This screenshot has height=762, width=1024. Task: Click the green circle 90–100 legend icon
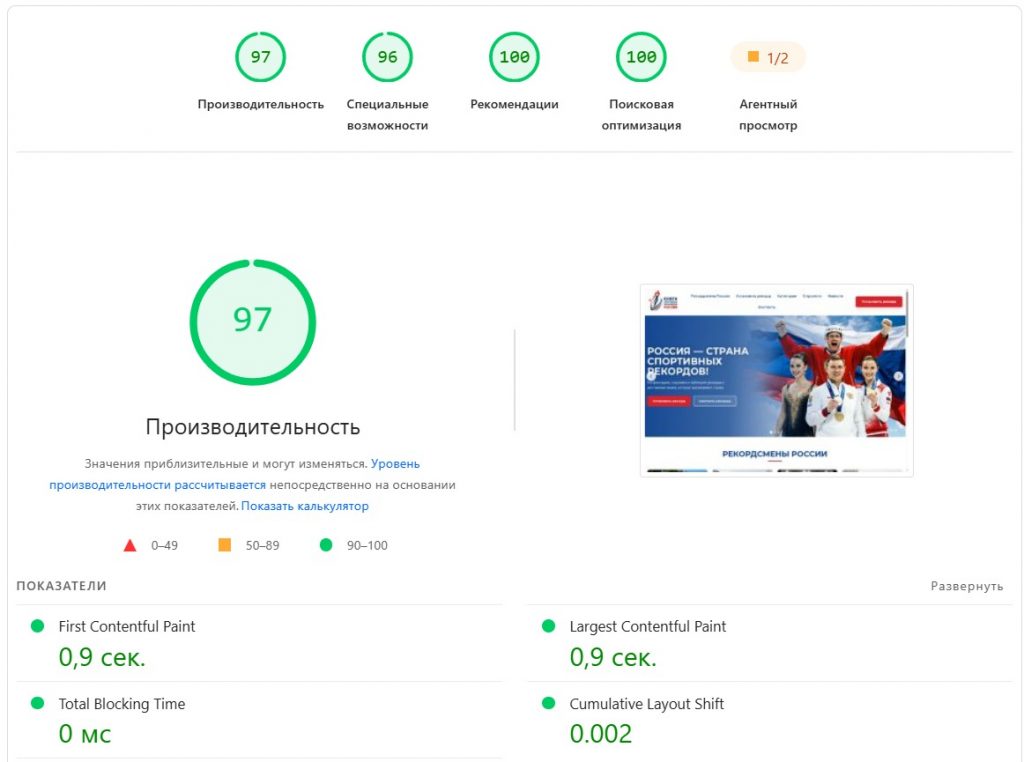point(326,545)
